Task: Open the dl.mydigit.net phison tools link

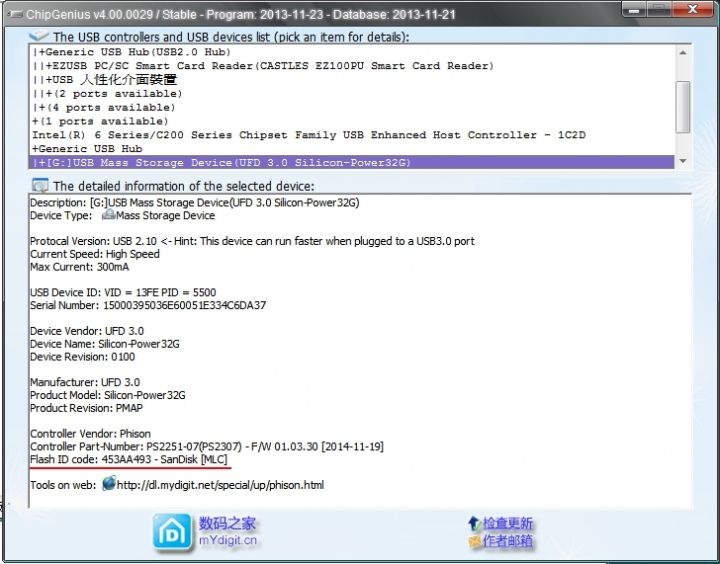Action: tap(220, 485)
